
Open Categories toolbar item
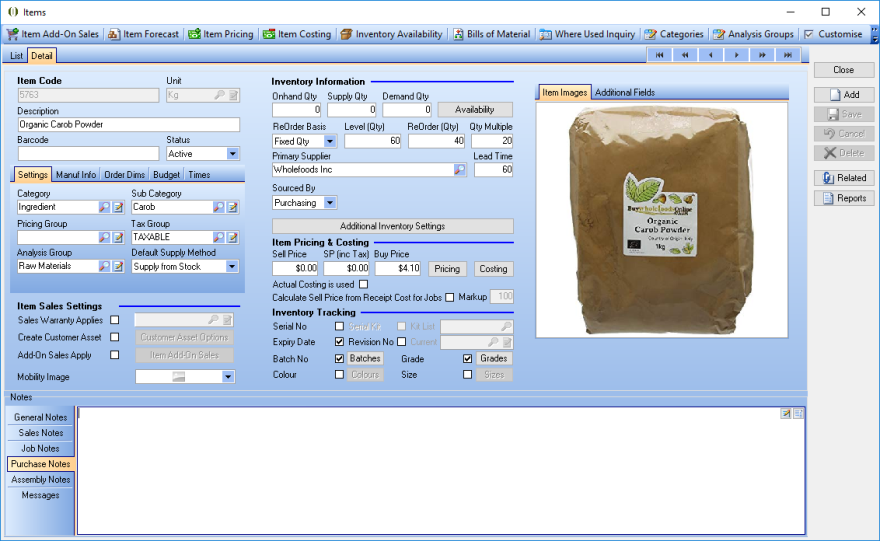coord(674,34)
